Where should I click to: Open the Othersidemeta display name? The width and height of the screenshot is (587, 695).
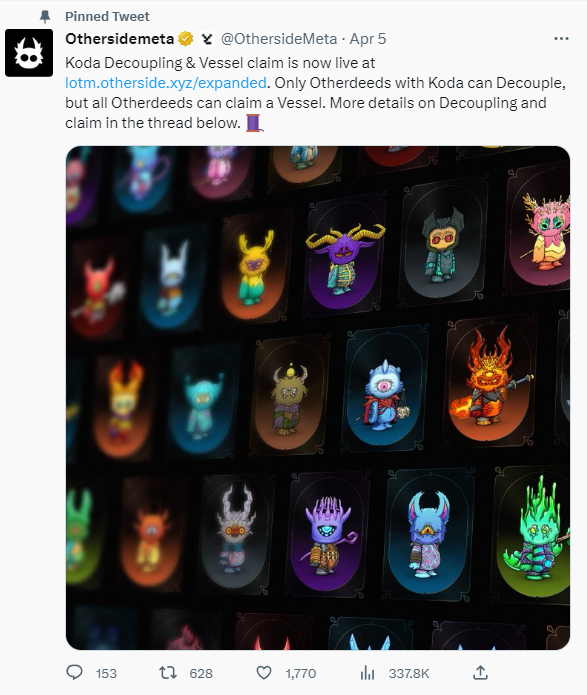(x=119, y=39)
